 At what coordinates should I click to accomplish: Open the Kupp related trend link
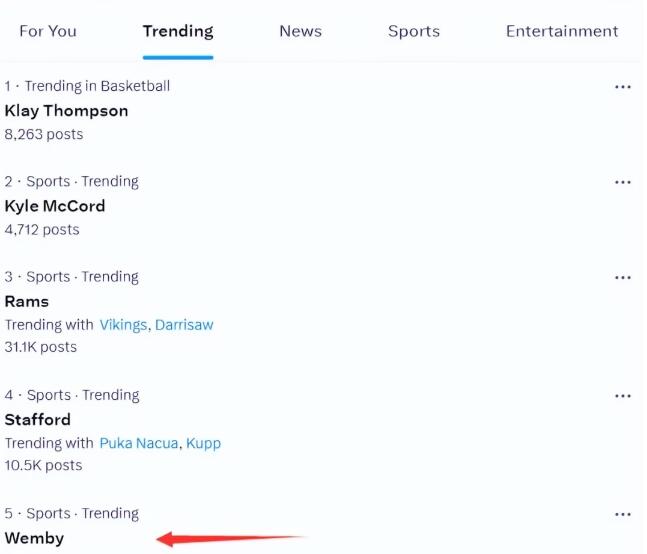tap(203, 443)
